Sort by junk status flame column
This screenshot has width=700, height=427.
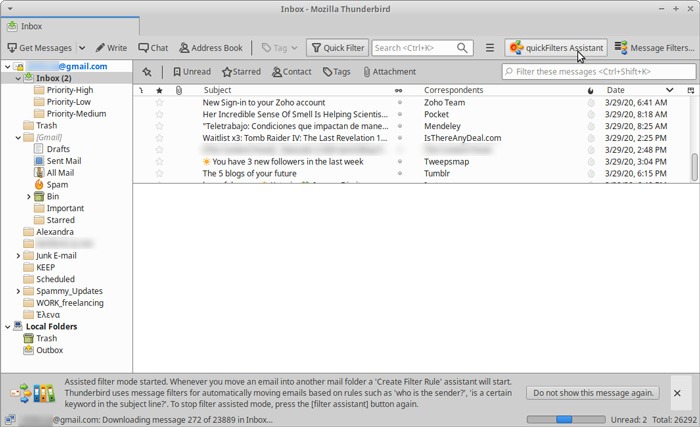(x=591, y=90)
